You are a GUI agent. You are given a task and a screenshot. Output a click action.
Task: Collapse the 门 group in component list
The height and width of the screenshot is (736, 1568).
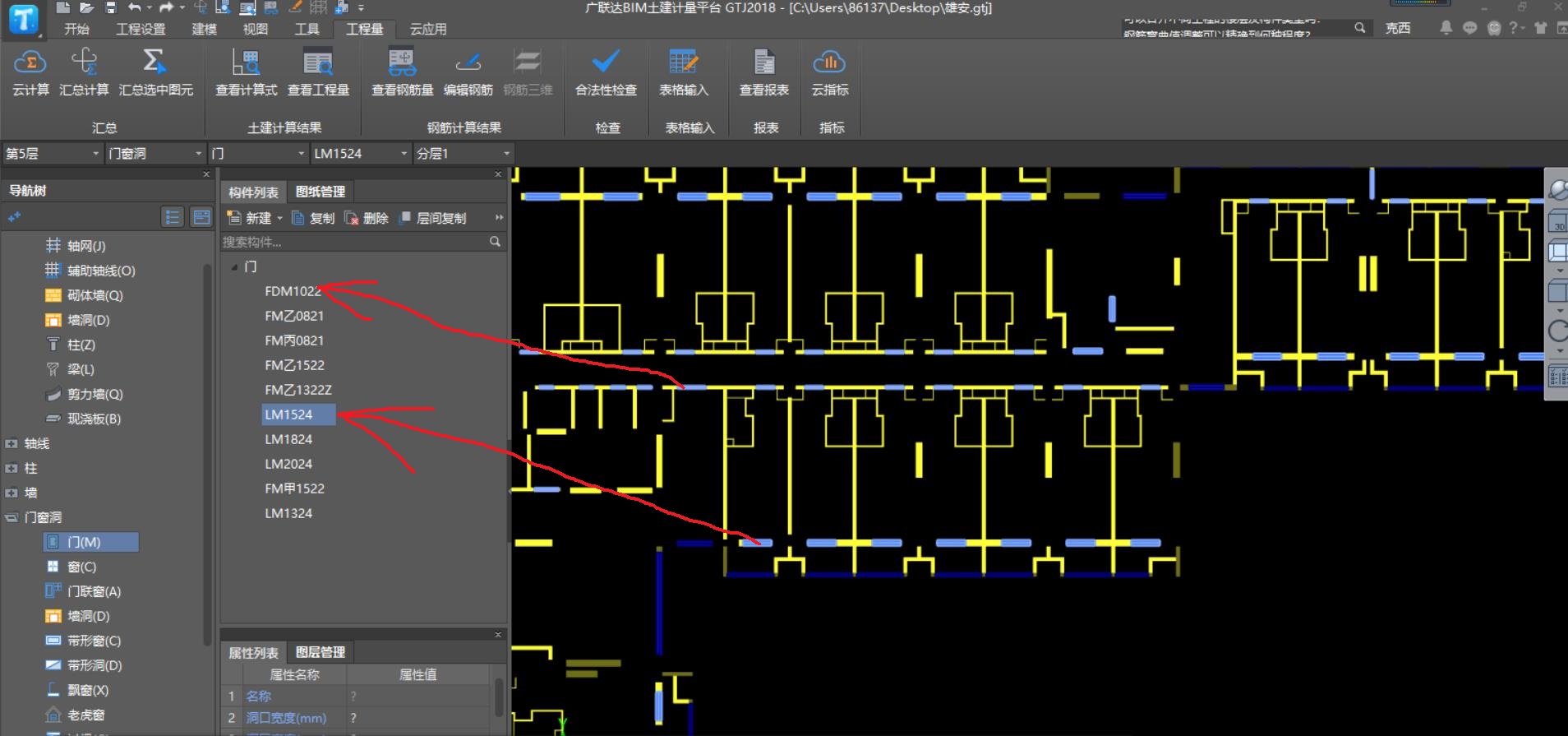pos(235,267)
